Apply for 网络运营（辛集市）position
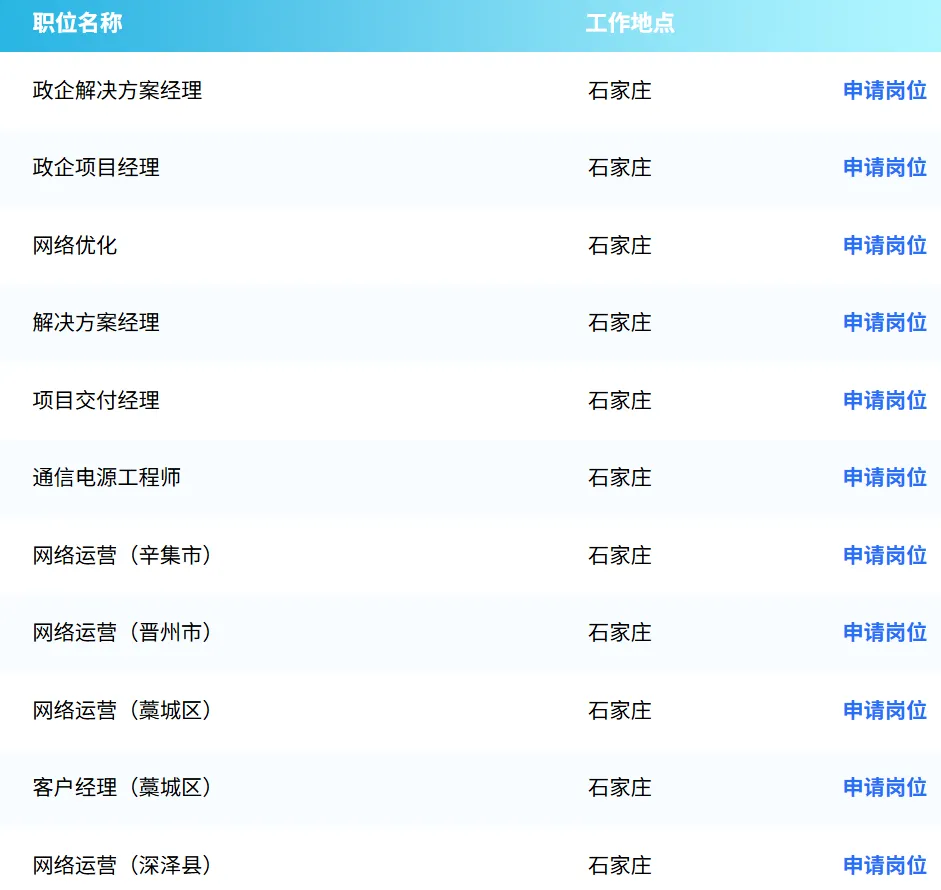941x890 pixels. coord(885,555)
